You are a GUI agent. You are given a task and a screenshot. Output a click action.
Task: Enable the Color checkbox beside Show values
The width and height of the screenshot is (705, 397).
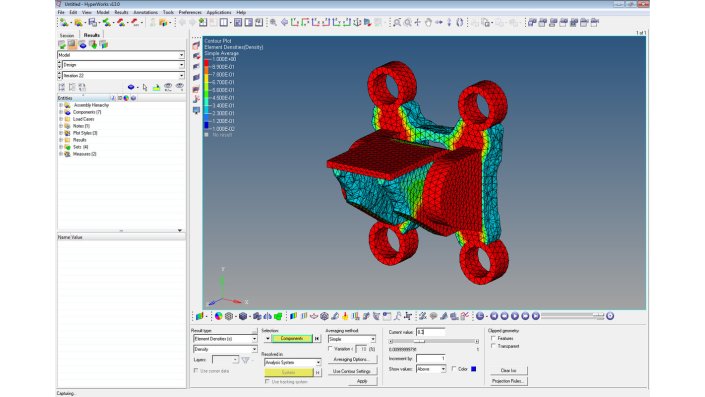pos(454,369)
